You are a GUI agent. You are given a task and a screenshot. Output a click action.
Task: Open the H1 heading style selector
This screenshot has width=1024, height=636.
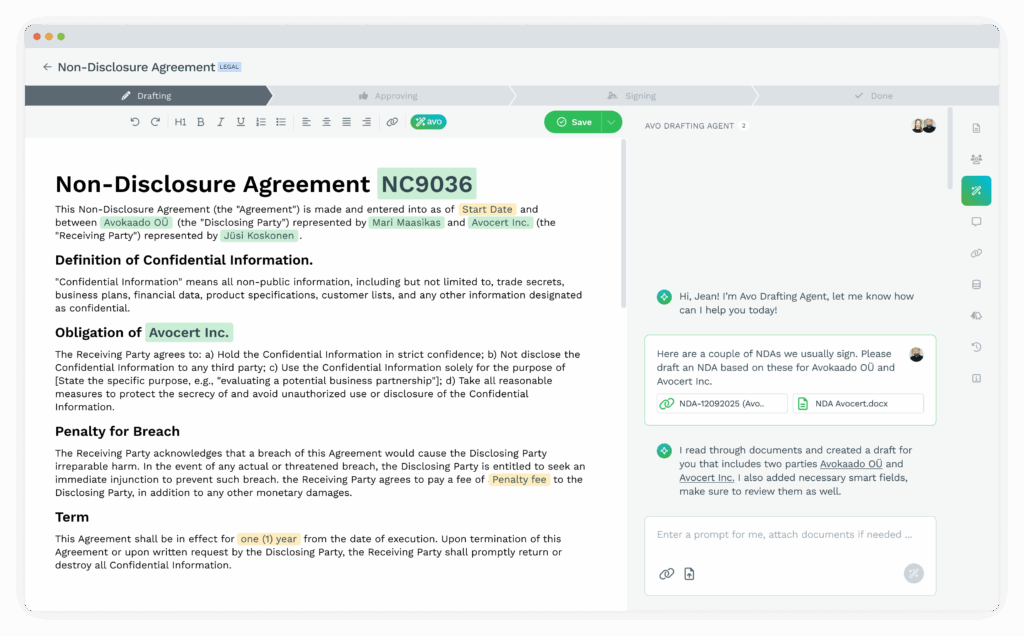pyautogui.click(x=180, y=122)
